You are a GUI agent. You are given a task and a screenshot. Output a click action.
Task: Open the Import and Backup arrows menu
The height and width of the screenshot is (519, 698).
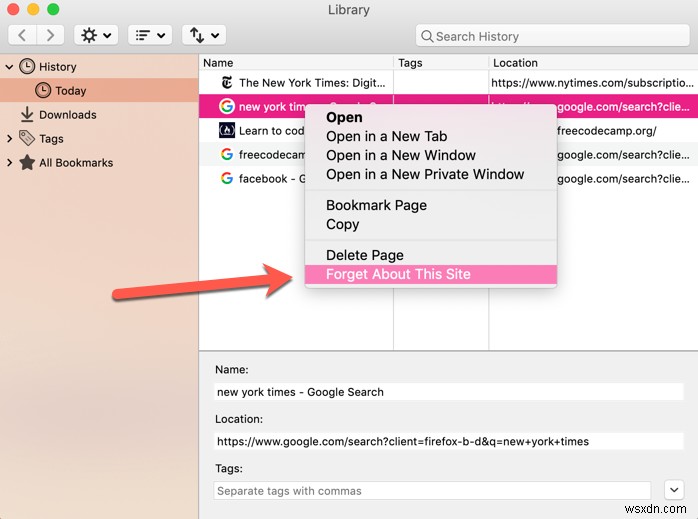coord(204,35)
